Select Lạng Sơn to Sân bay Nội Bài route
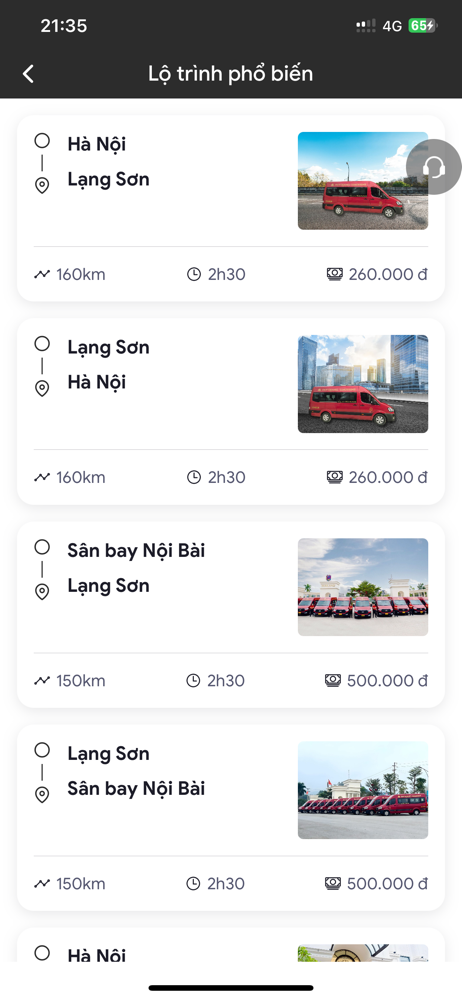Image resolution: width=462 pixels, height=1000 pixels. pos(231,818)
